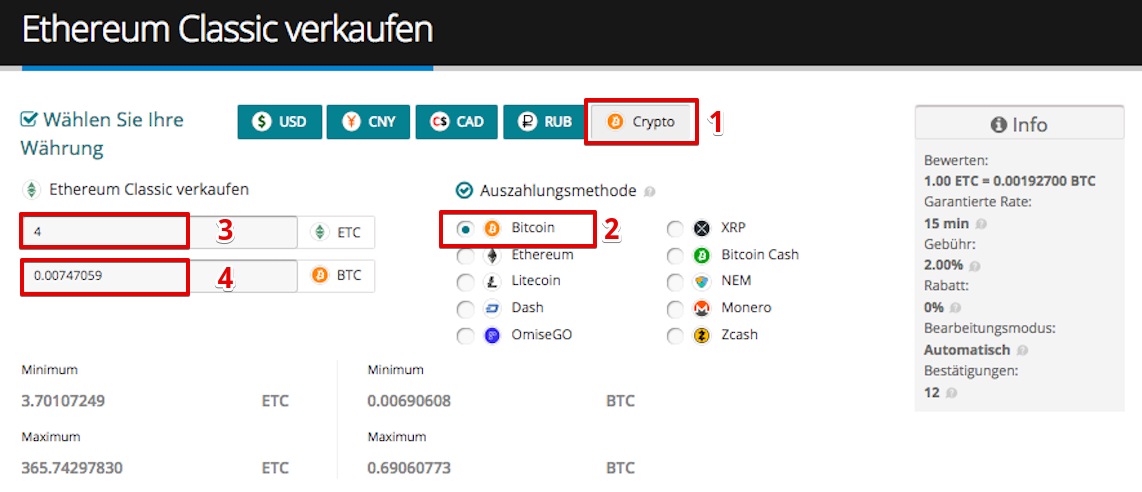Click the Ethereum Classic verkaufen page heading

click(227, 30)
